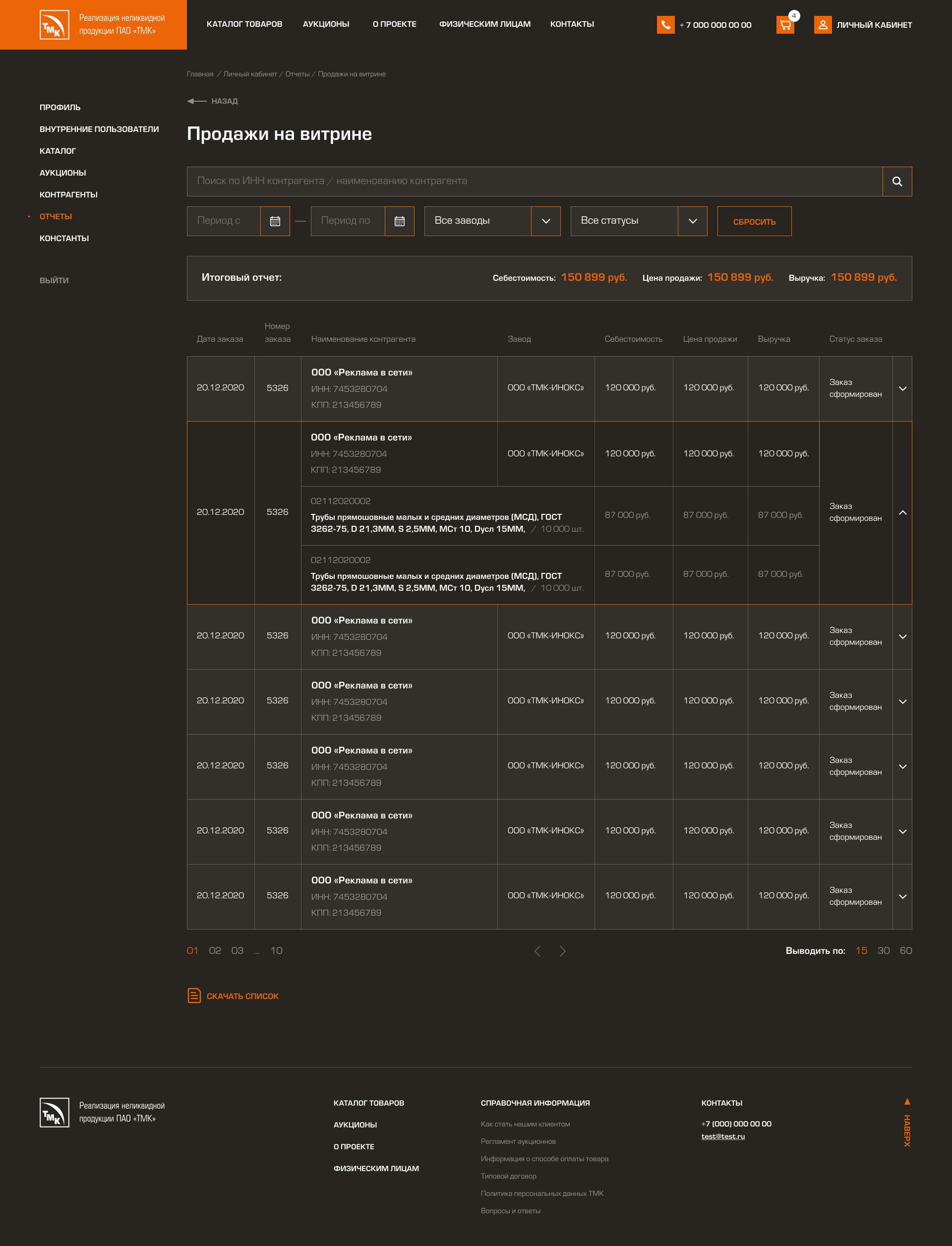Select Отчеты in sidebar
The width and height of the screenshot is (952, 1246).
pos(56,217)
